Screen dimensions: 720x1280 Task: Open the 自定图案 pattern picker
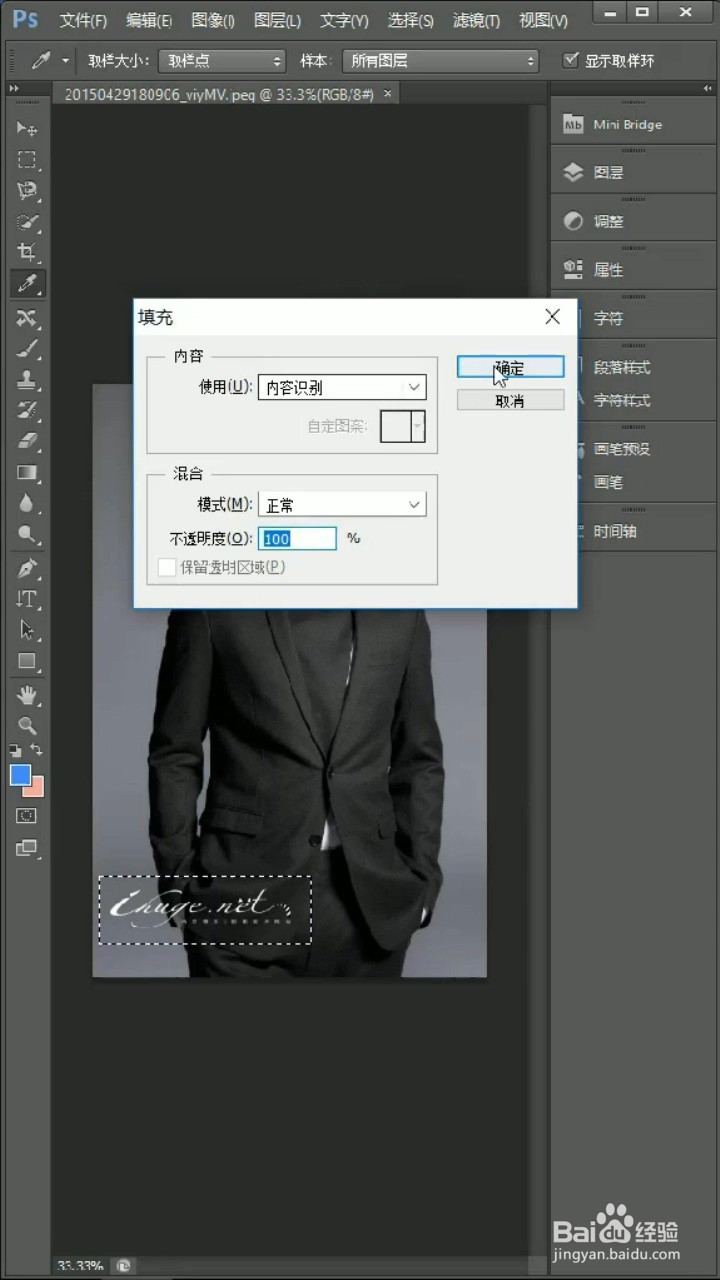pyautogui.click(x=403, y=426)
